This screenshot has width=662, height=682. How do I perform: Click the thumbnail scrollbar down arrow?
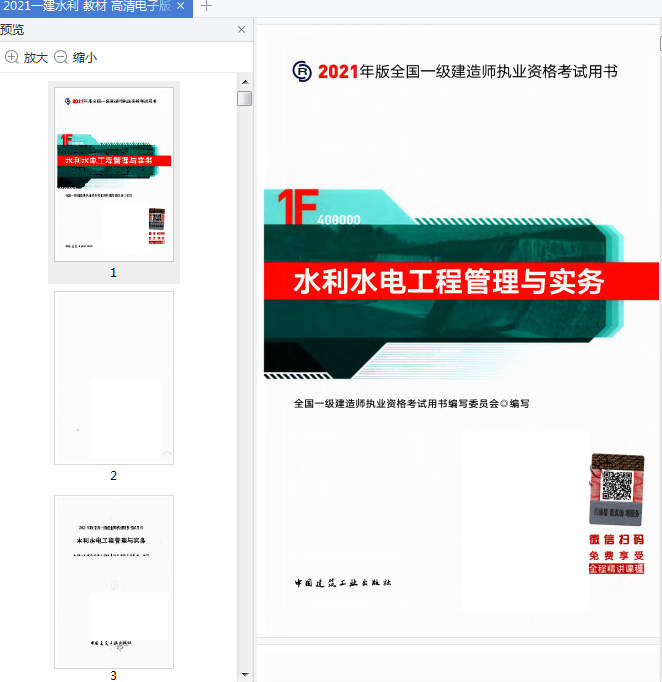click(x=245, y=675)
